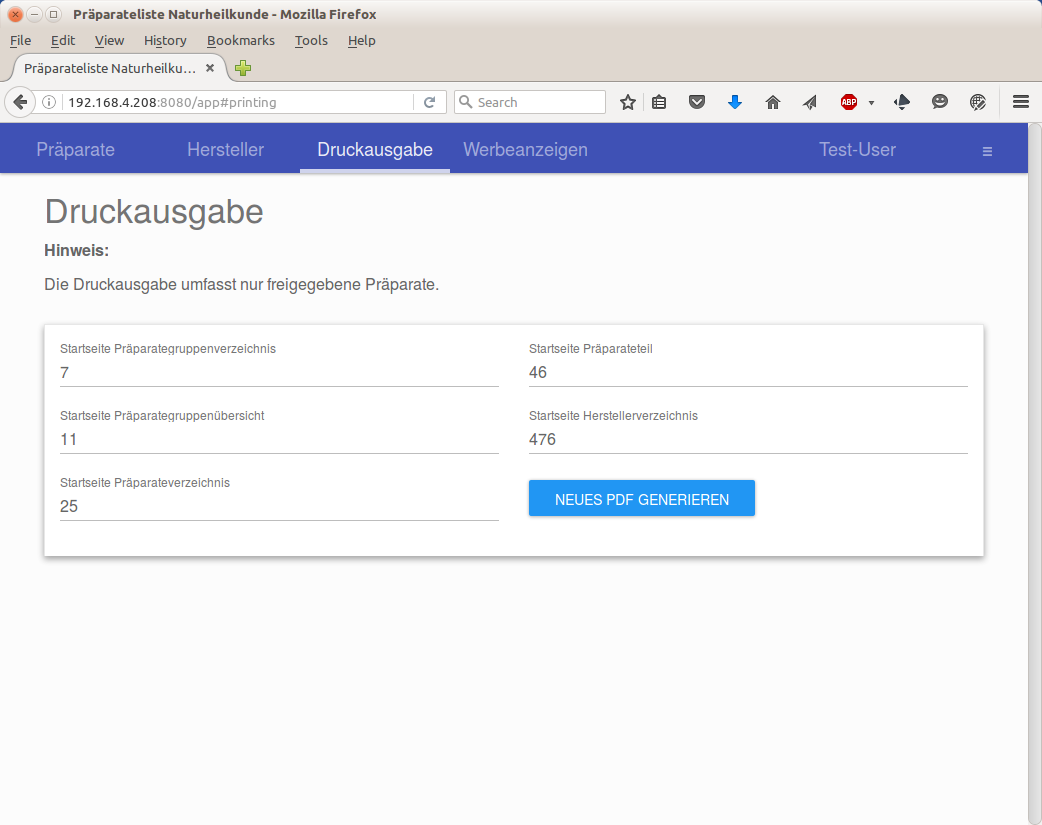The width and height of the screenshot is (1042, 825).
Task: Expand the Adblock Plus dropdown arrow
Action: (871, 103)
